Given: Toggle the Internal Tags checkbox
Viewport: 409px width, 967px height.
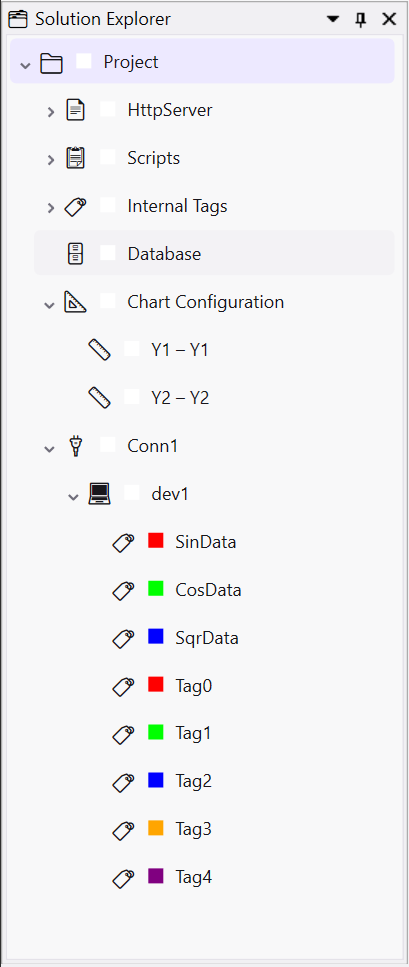Looking at the screenshot, I should pyautogui.click(x=108, y=205).
